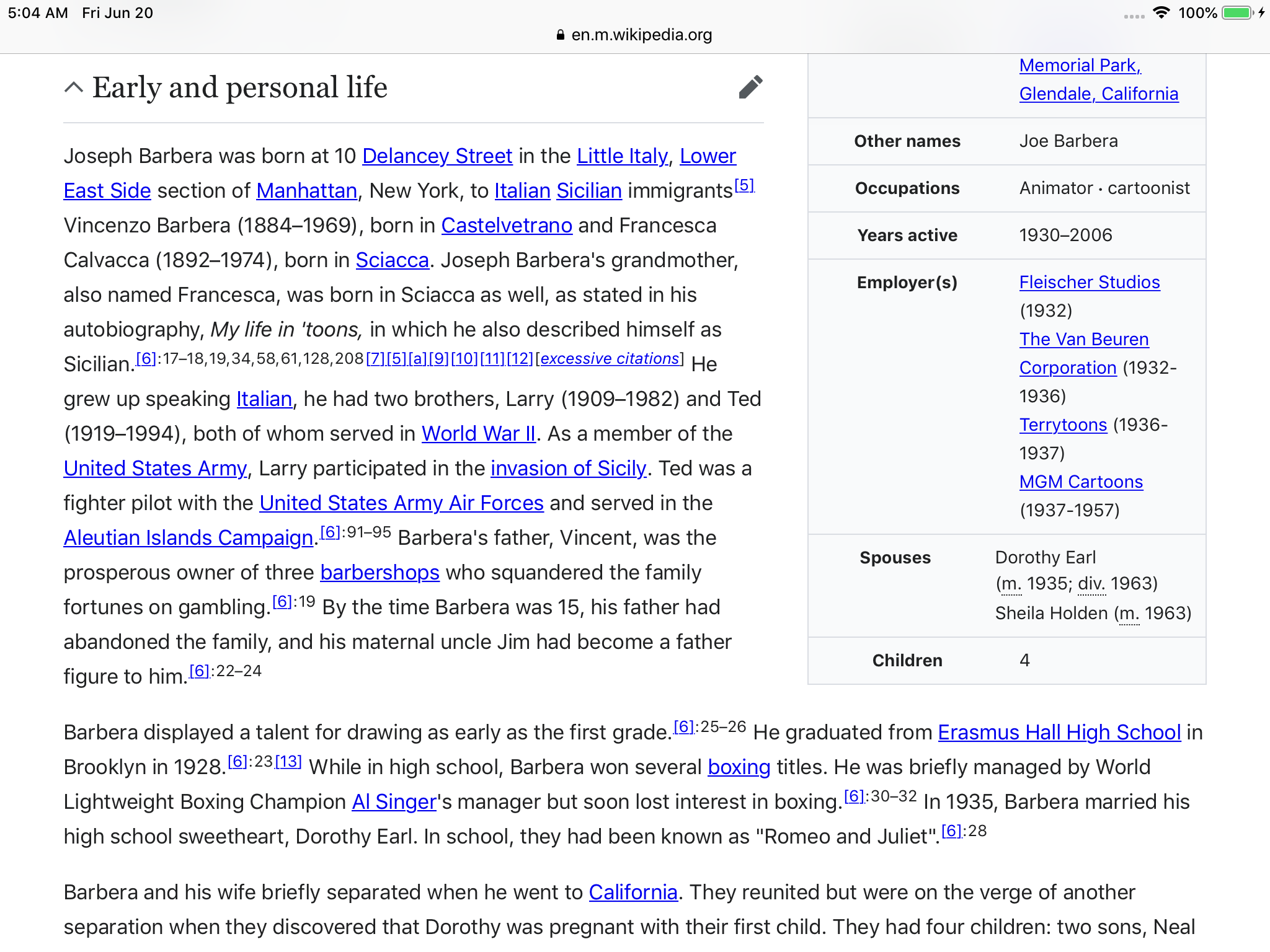Open Memorial Park, Glendale, California link
The width and height of the screenshot is (1270, 952).
(1098, 79)
